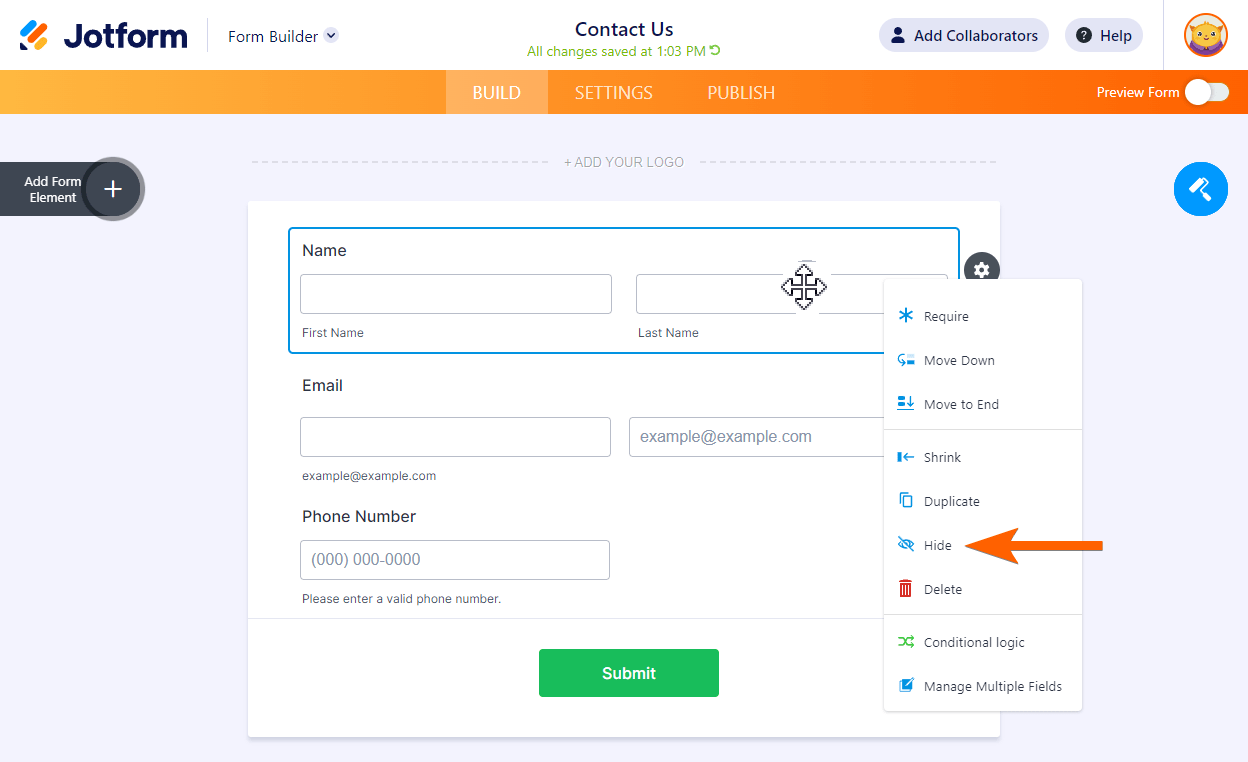Viewport: 1248px width, 762px height.
Task: Hide the Name field via Hide option
Action: click(x=937, y=545)
